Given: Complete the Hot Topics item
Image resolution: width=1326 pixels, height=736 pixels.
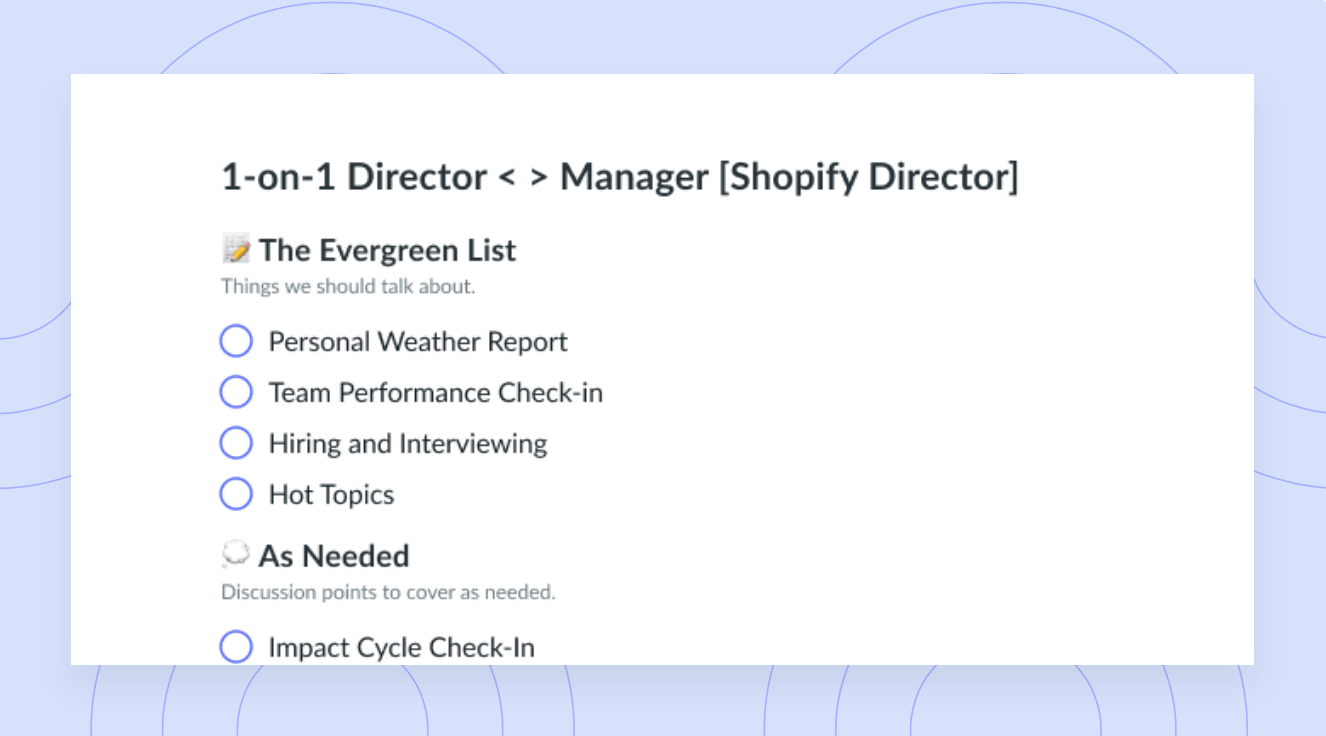Looking at the screenshot, I should pyautogui.click(x=236, y=495).
